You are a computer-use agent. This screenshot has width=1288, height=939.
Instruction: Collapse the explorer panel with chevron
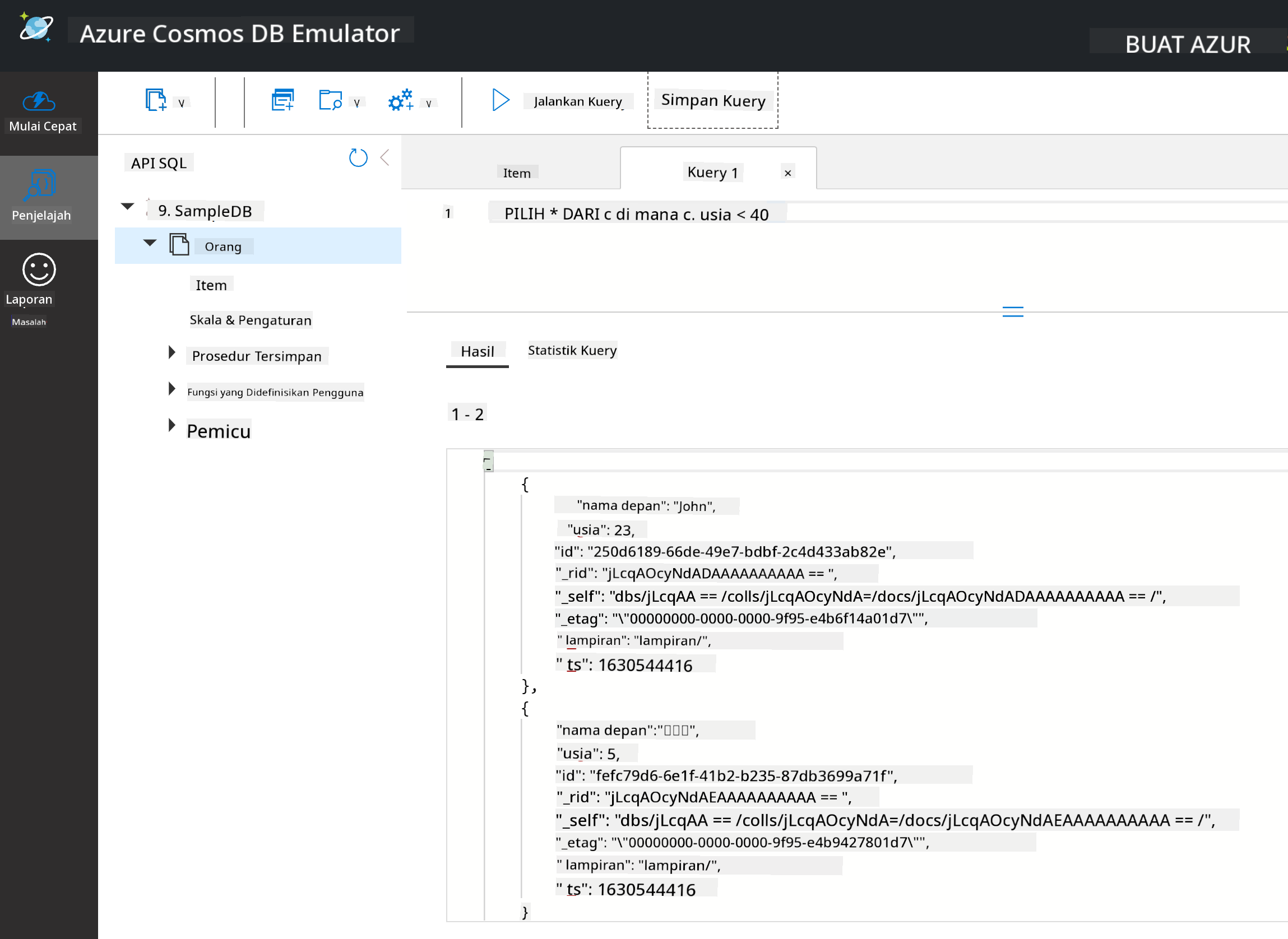tap(385, 157)
